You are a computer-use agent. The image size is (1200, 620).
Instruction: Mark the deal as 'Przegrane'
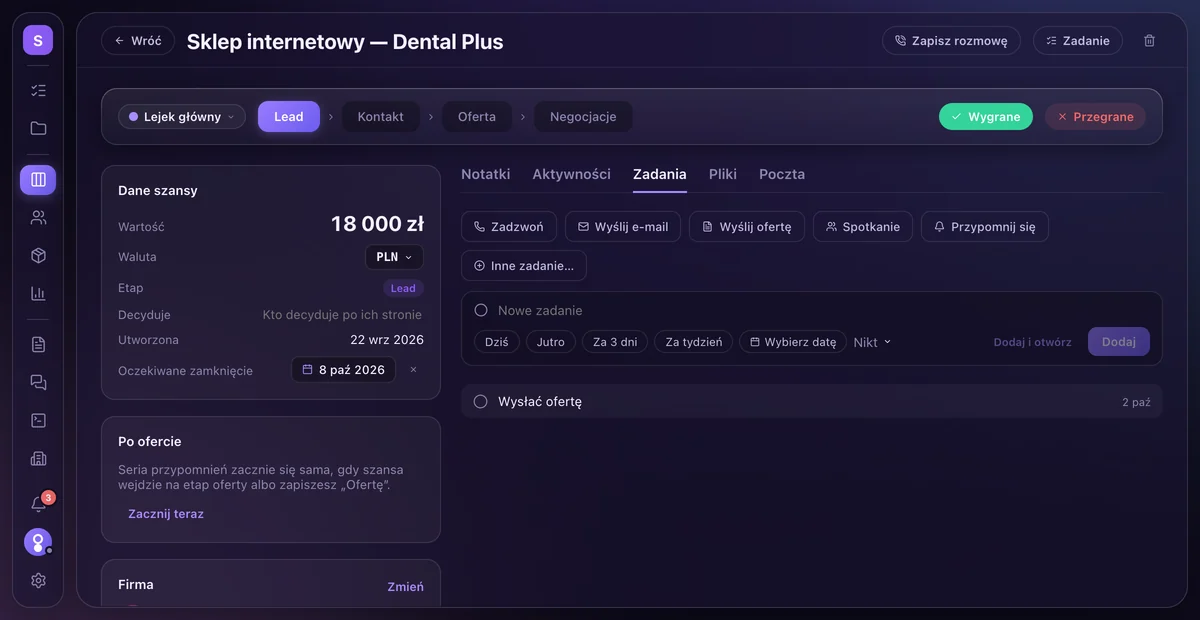(x=1095, y=117)
